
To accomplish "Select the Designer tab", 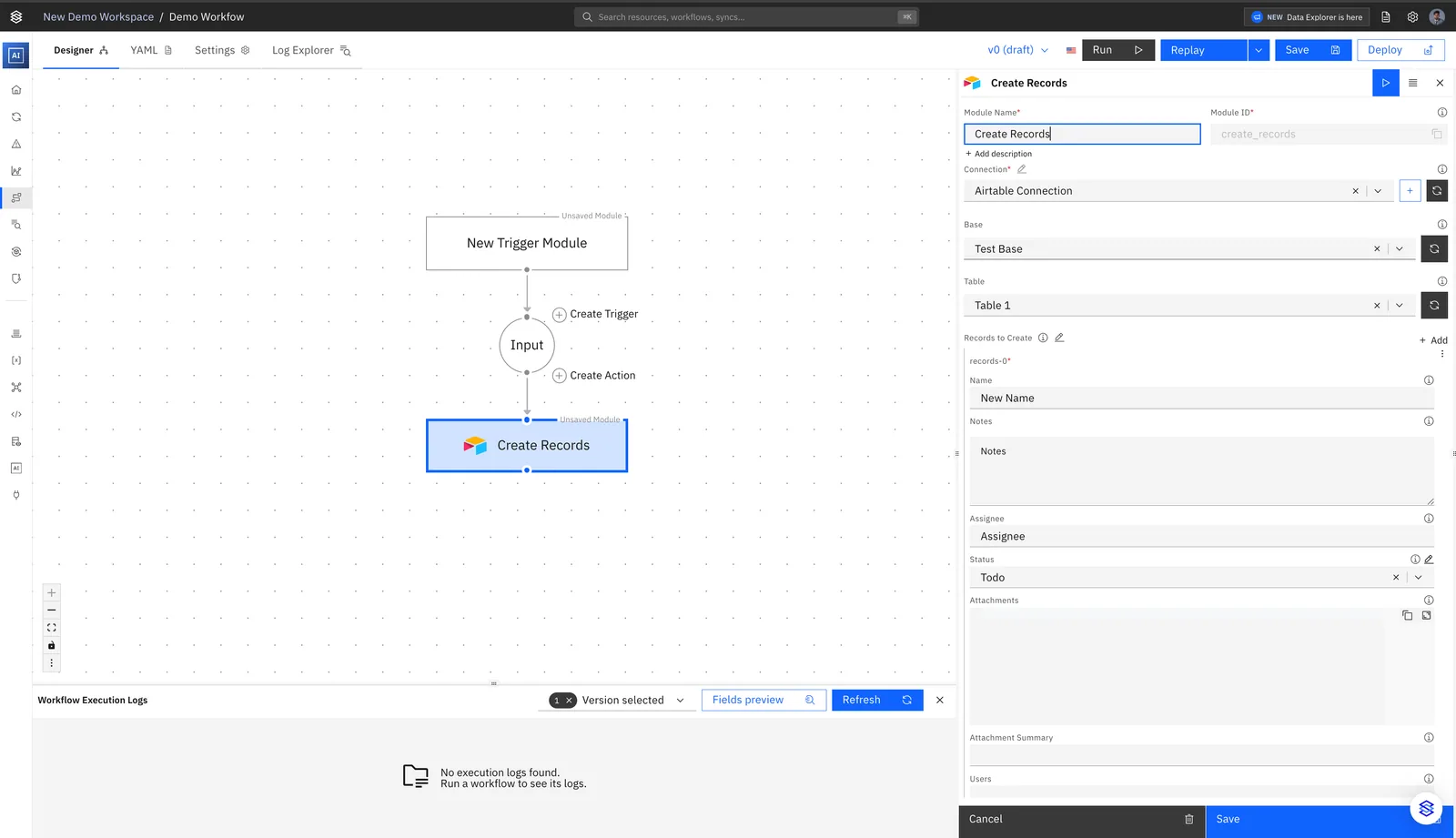I will pos(81,50).
